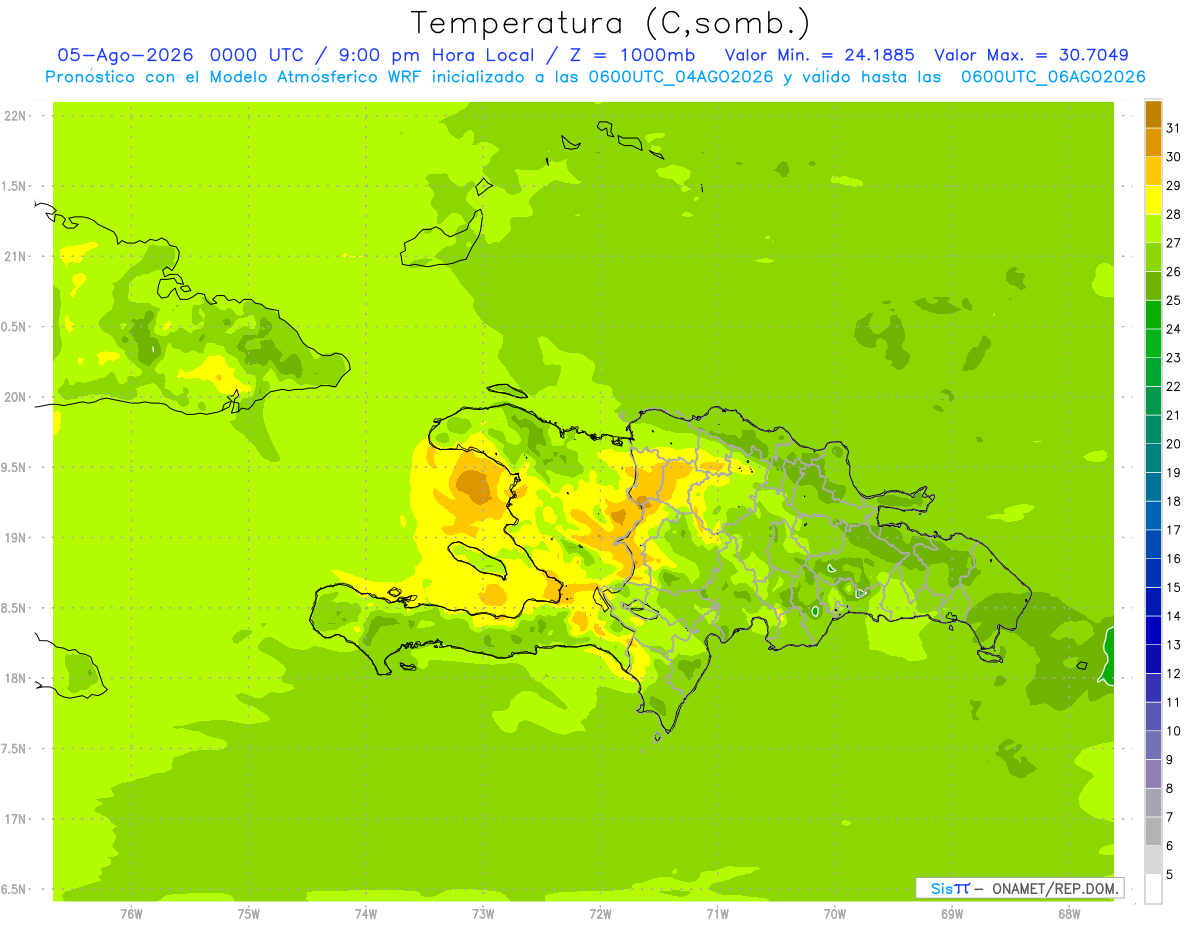Click the gray legend swatch between 6 and 7
Screen dimensions: 1200x927
pos(1153,831)
